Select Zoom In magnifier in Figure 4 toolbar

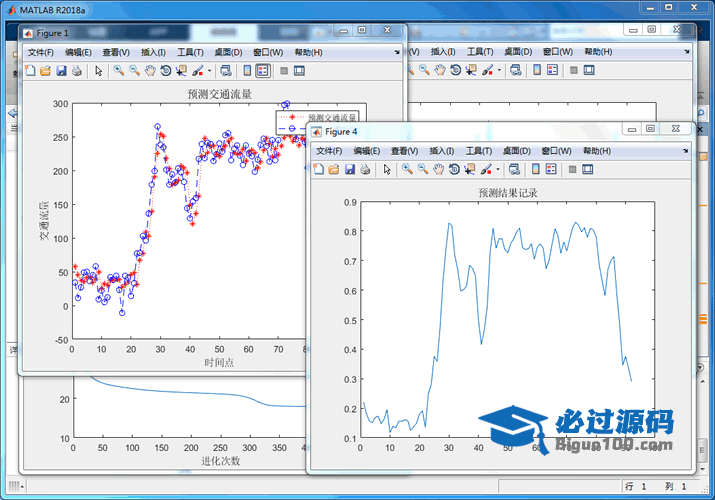pos(407,169)
